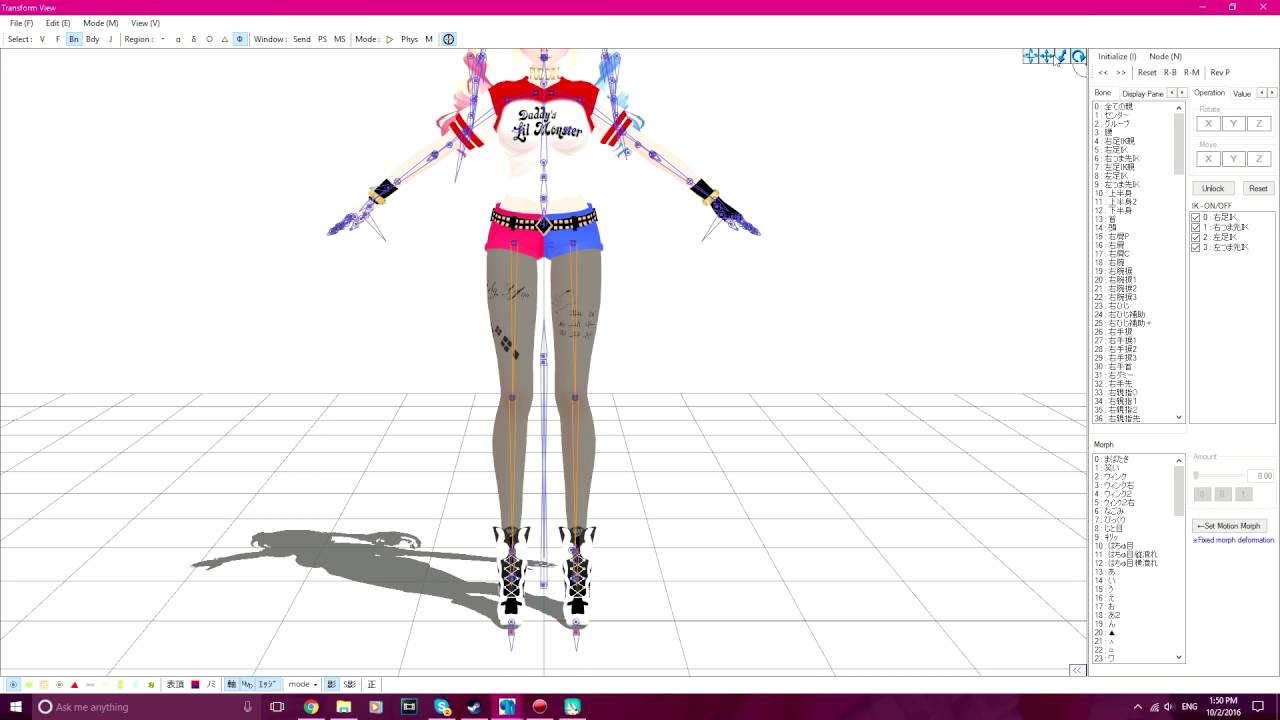Click the morph list scroll-down arrow

pyautogui.click(x=1179, y=657)
